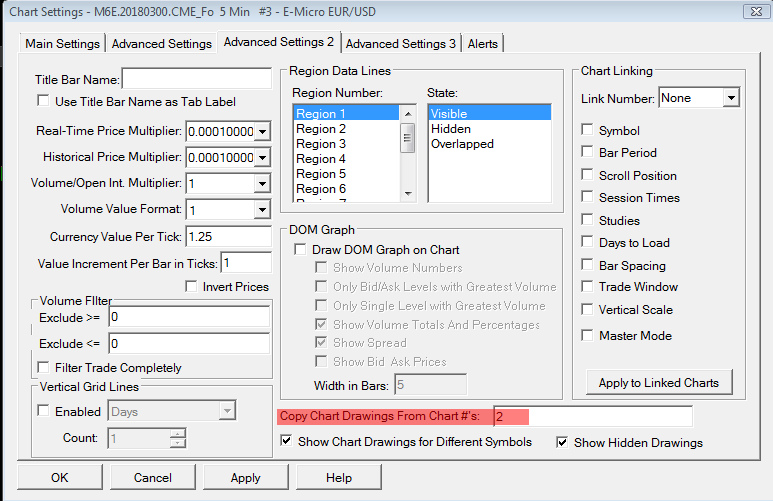Select Region 2 in the list

tap(346, 129)
